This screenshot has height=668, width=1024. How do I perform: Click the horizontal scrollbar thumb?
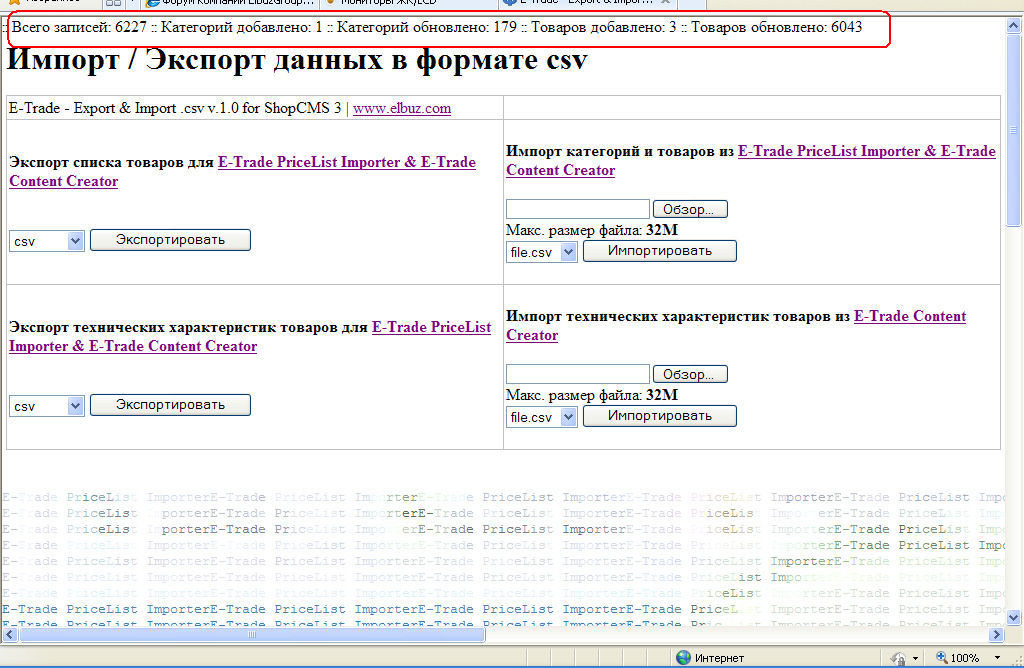point(252,634)
